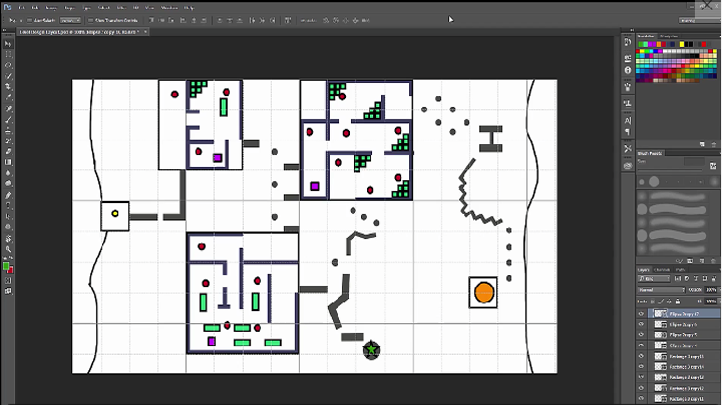This screenshot has height=405, width=722.
Task: Click the background red color swatch
Action: 10,270
